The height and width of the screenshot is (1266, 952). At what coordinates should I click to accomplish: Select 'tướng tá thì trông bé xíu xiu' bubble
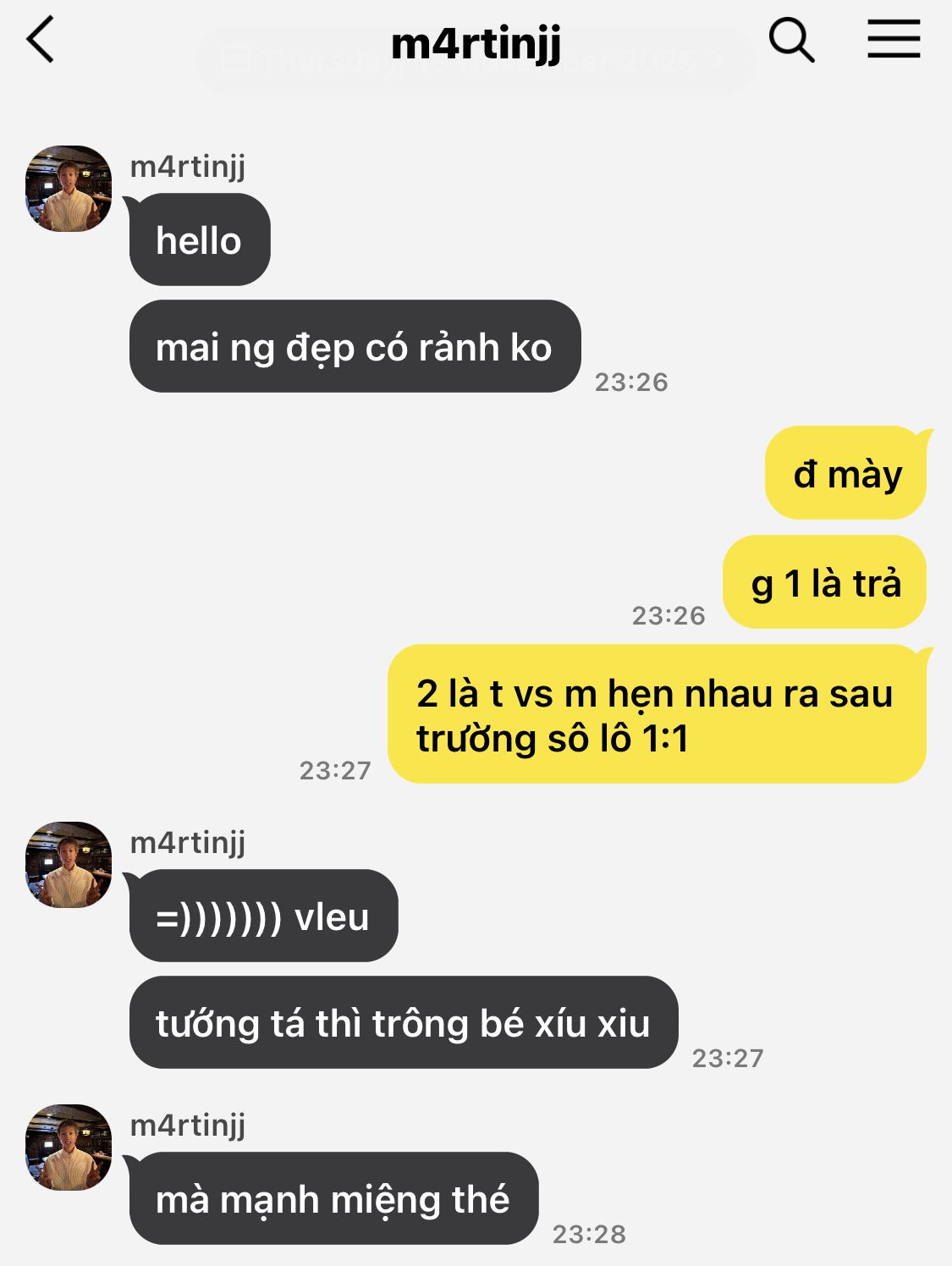pyautogui.click(x=404, y=1022)
